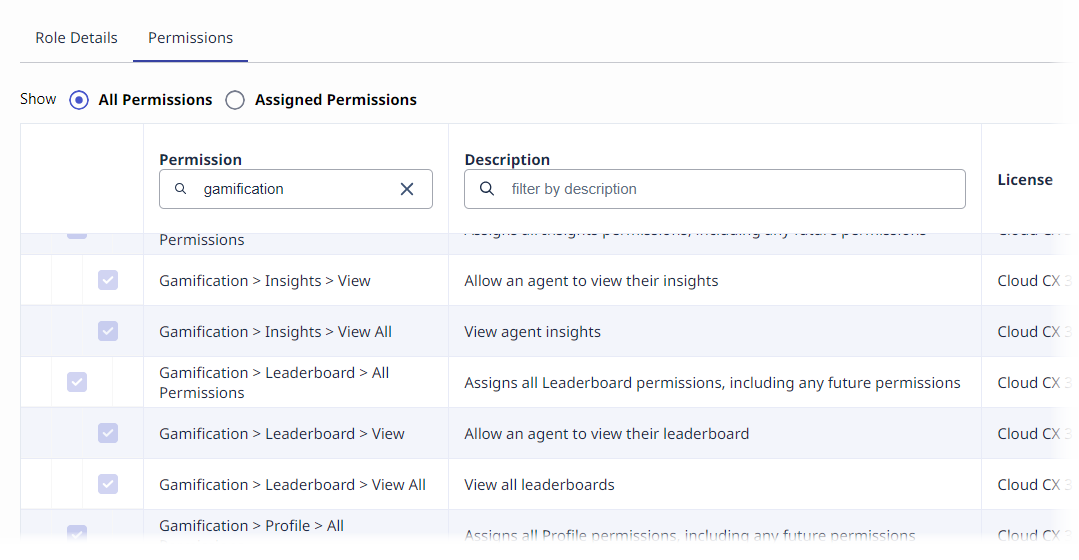Uncheck Gamification Leaderboard View All checkbox
The width and height of the screenshot is (1079, 560).
click(108, 485)
